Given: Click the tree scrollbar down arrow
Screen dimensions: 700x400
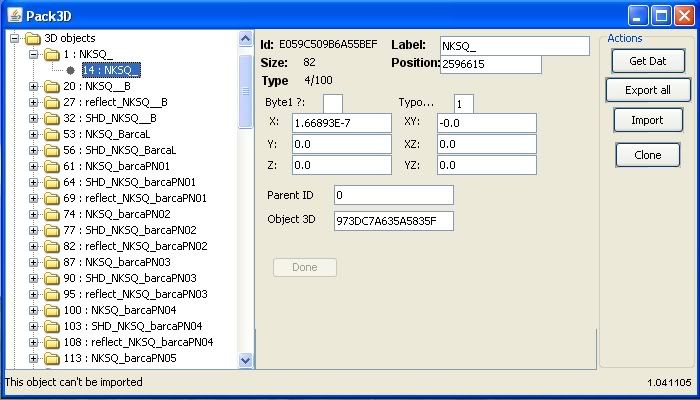Looking at the screenshot, I should pos(246,360).
